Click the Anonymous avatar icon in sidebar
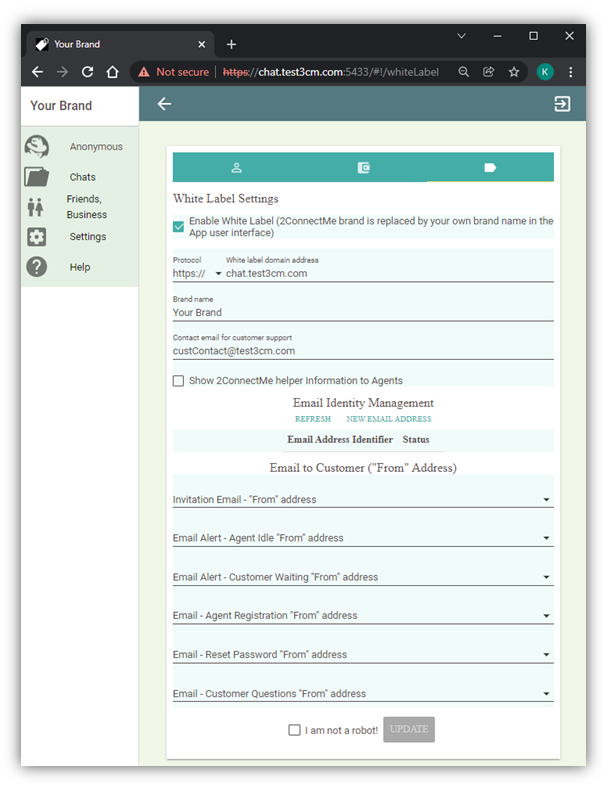Image resolution: width=603 pixels, height=788 pixels. pyautogui.click(x=37, y=146)
